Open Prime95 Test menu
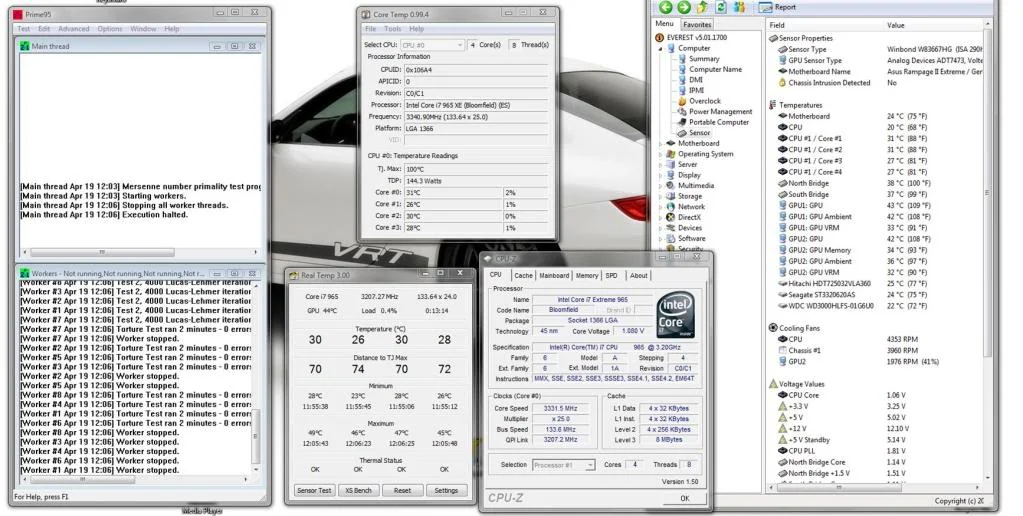The width and height of the screenshot is (1023, 516). (24, 29)
